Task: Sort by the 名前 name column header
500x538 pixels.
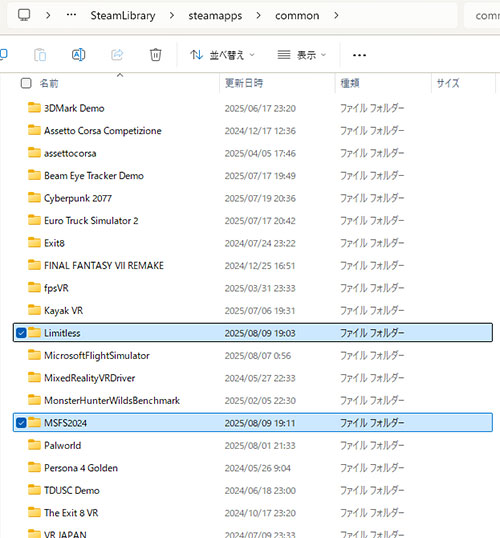Action: pyautogui.click(x=49, y=83)
